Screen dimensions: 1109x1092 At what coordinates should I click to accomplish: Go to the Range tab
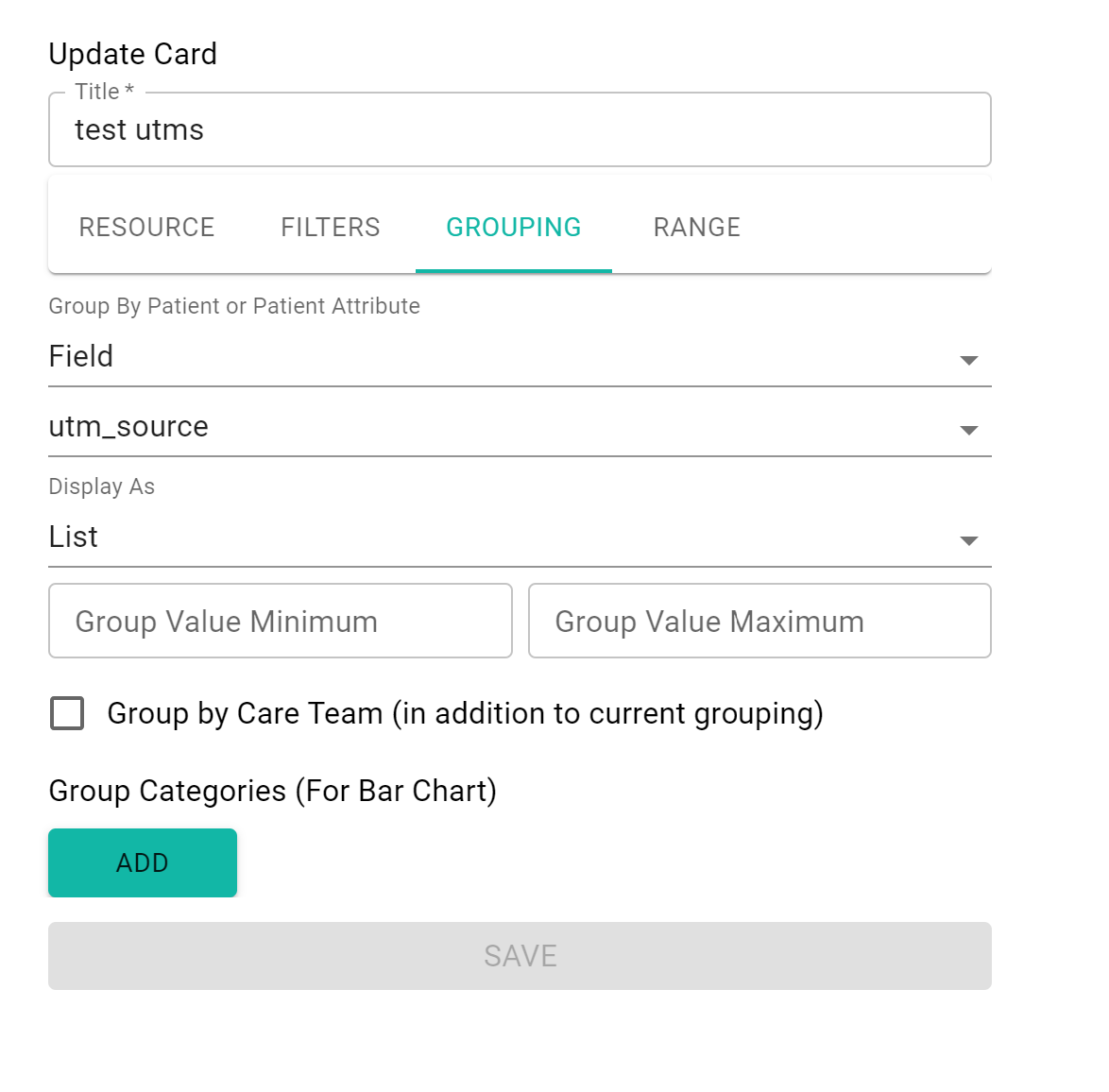coord(696,227)
